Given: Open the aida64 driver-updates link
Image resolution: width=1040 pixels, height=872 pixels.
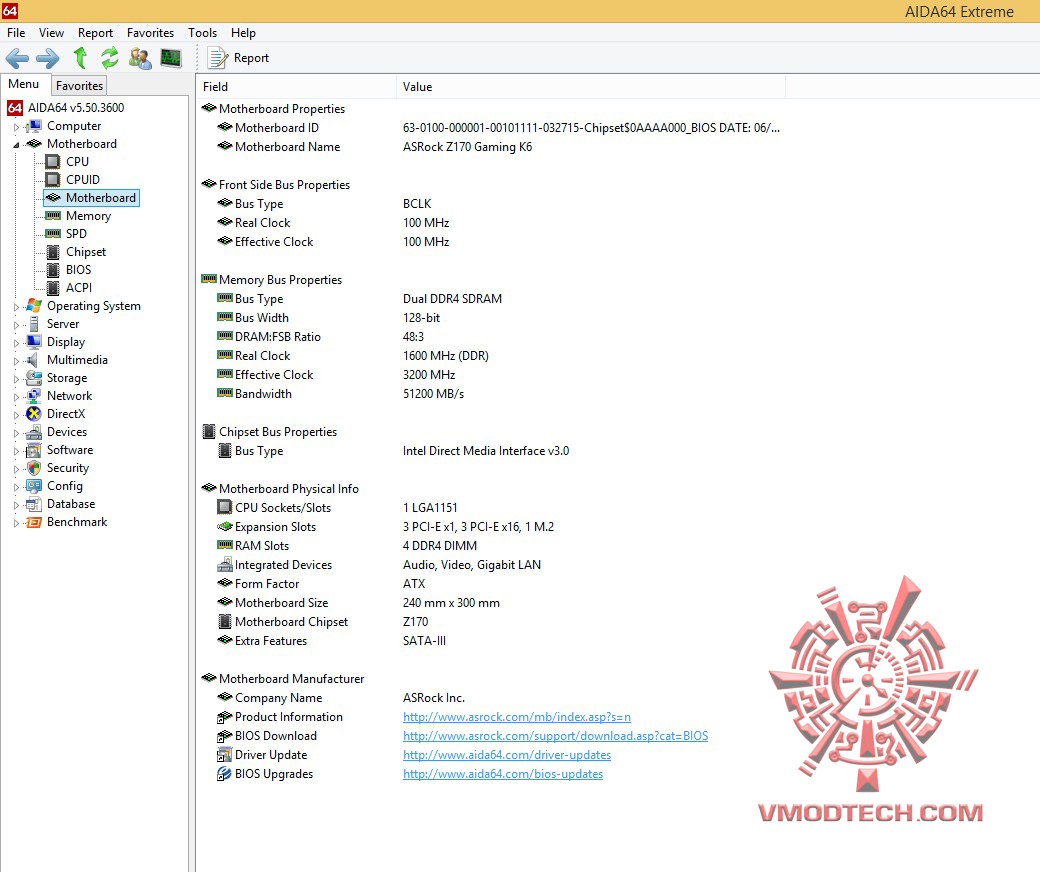Looking at the screenshot, I should click(x=507, y=755).
